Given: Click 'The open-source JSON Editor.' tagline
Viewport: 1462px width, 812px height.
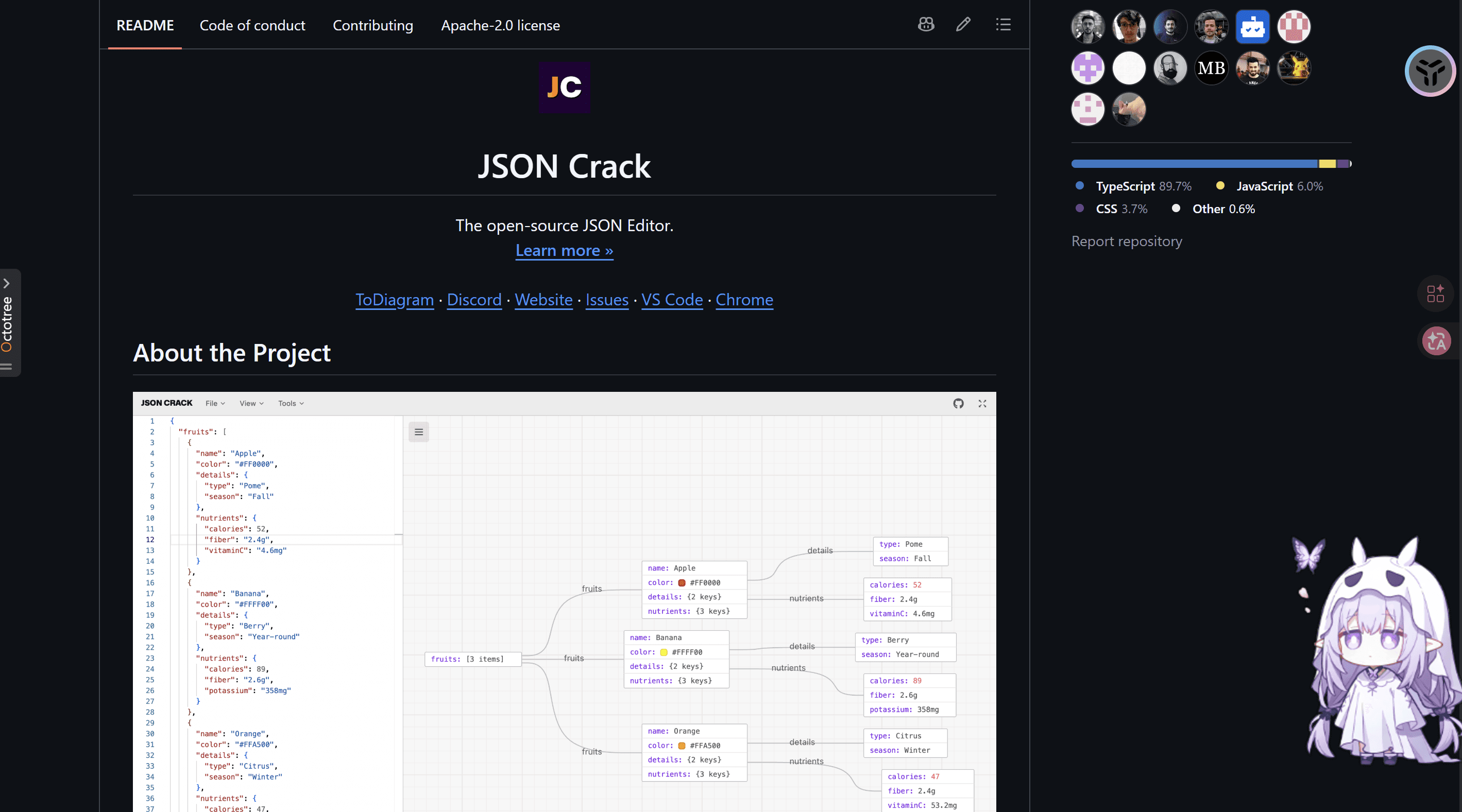Looking at the screenshot, I should click(x=564, y=226).
